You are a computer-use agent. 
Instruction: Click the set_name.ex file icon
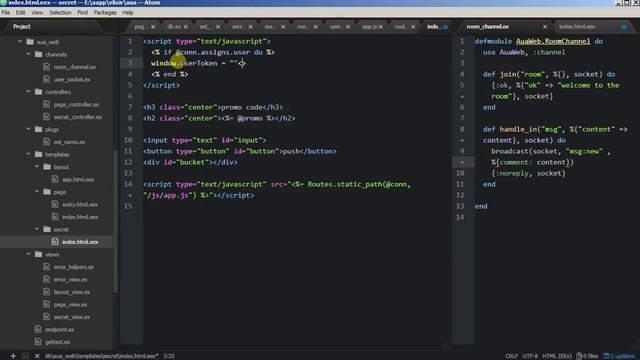tap(47, 142)
